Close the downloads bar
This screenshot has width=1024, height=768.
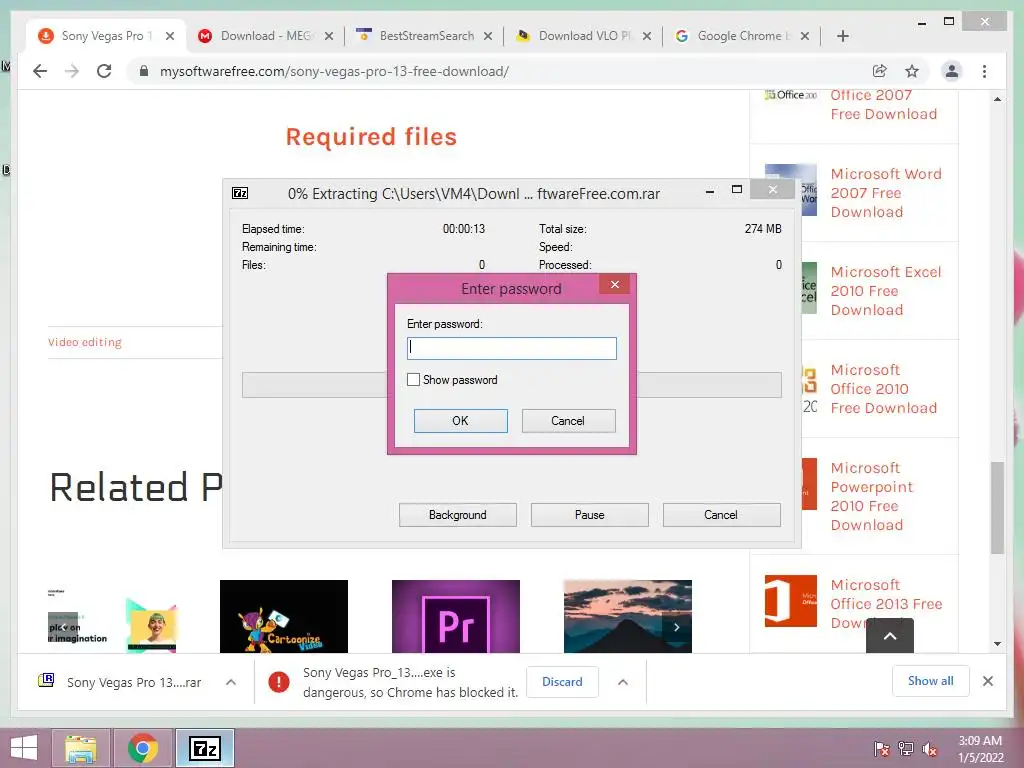(x=987, y=681)
